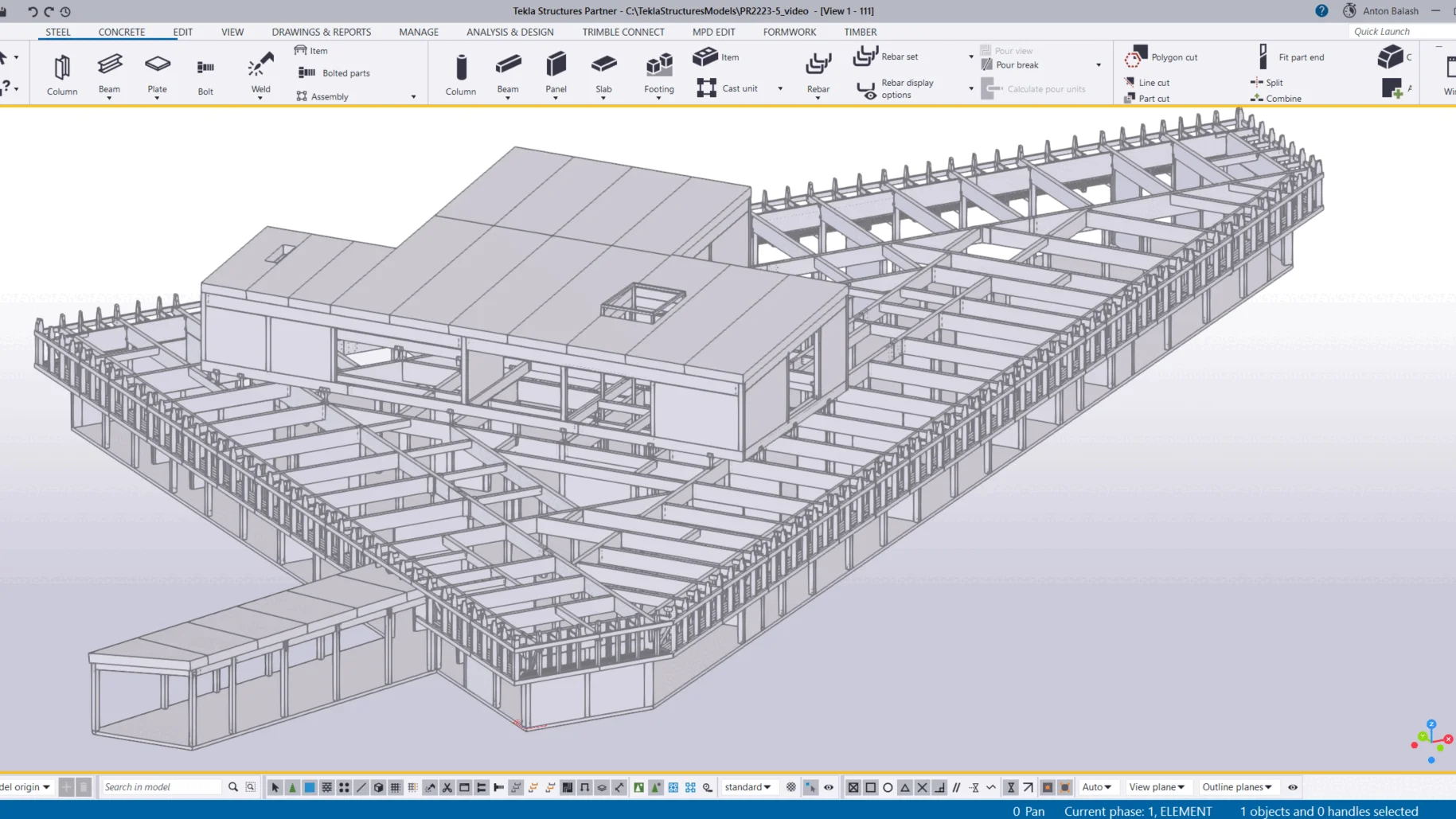
Task: Open the Help question mark icon
Action: pos(1321,11)
